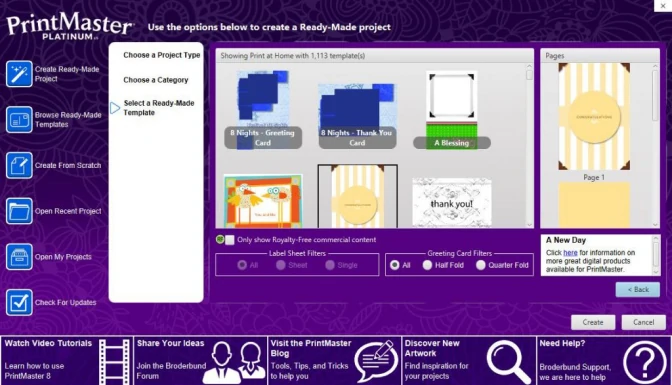672x385 pixels.
Task: Open Watch Video Tutorials film strip icon
Action: point(114,361)
